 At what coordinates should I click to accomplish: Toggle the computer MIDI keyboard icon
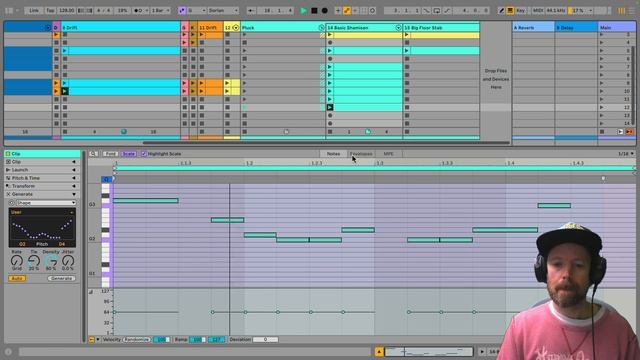tap(510, 11)
